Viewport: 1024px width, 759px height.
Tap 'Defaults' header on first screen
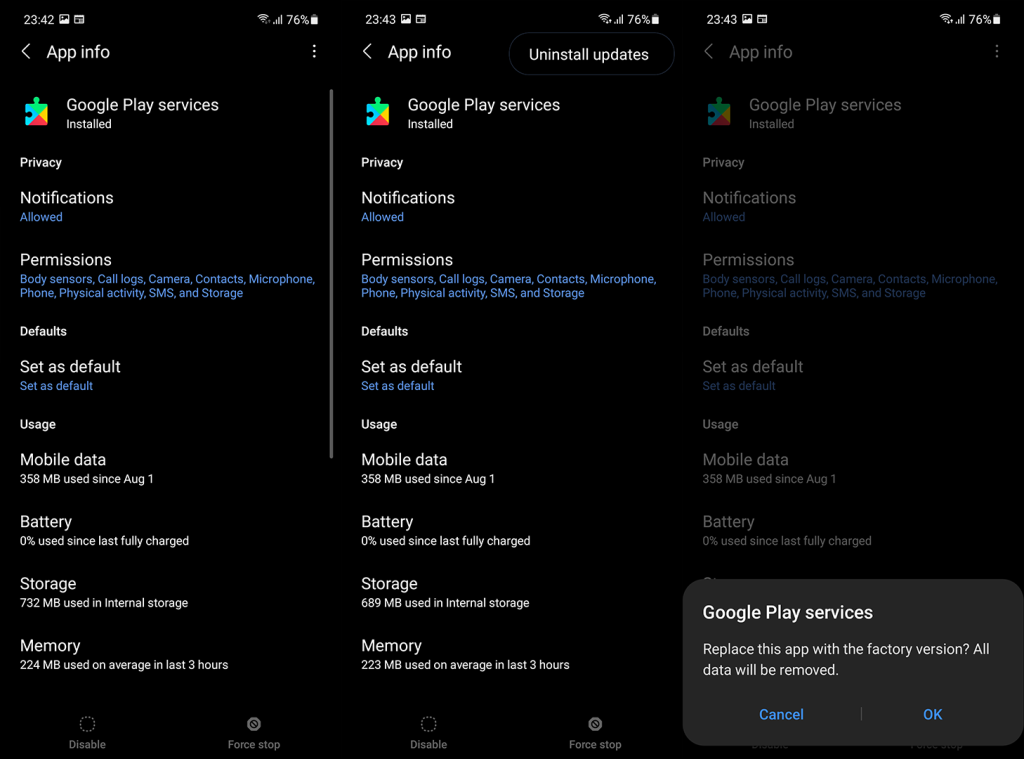(43, 331)
